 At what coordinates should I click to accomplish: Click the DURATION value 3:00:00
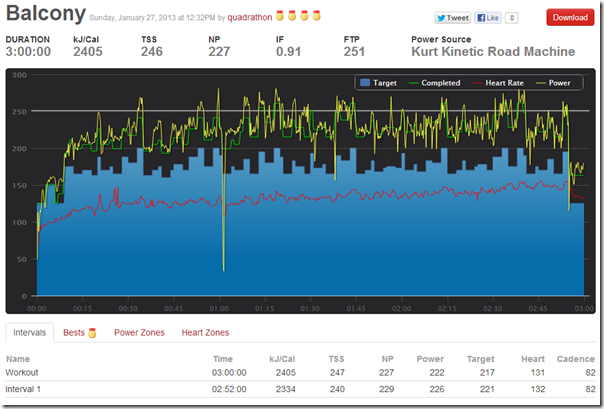(x=28, y=52)
